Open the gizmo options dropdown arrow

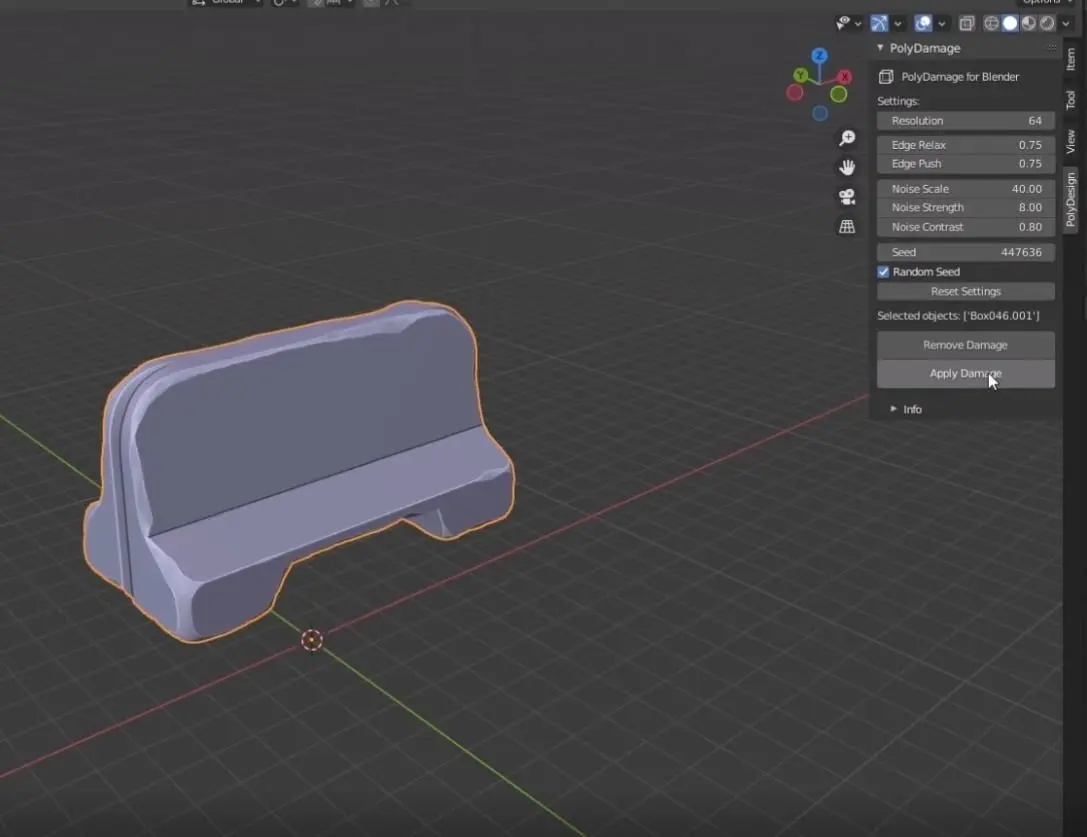point(898,24)
